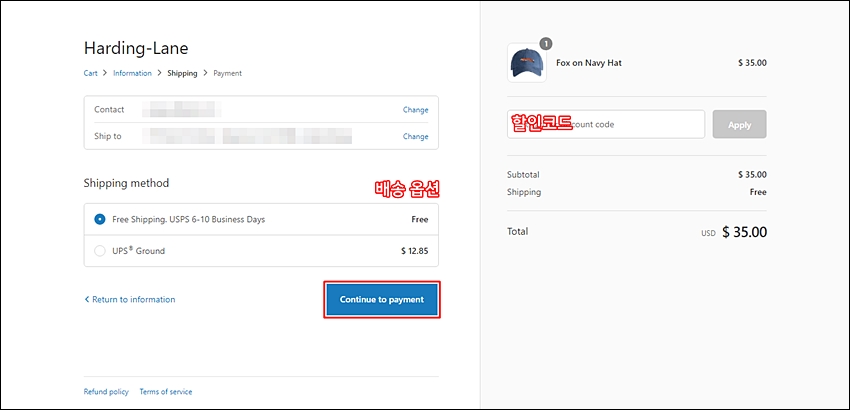
Task: Click the Total amount $ 35.00
Action: [744, 232]
